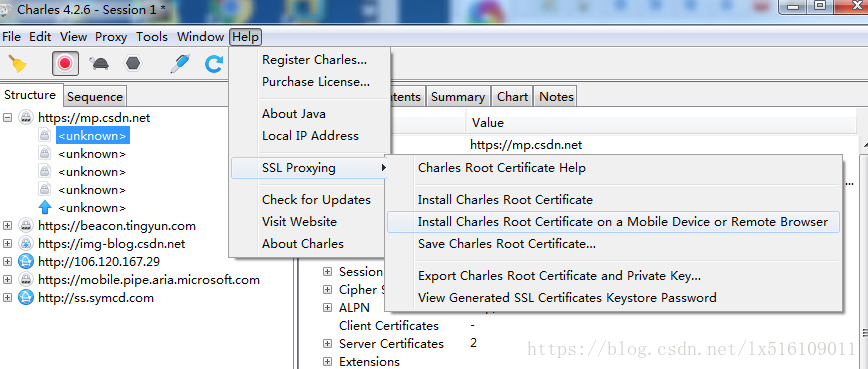Open the Tools menu
This screenshot has height=369, width=868.
coord(152,37)
